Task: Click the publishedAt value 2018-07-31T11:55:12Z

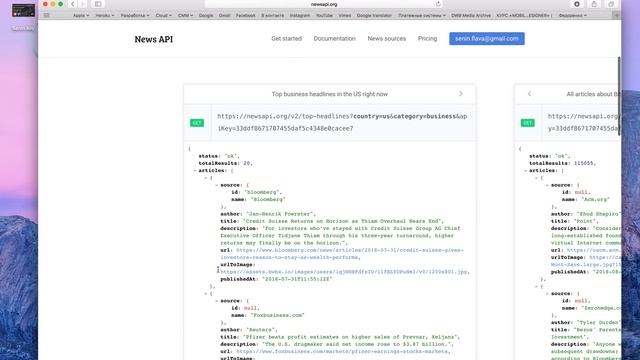Action: coord(297,279)
